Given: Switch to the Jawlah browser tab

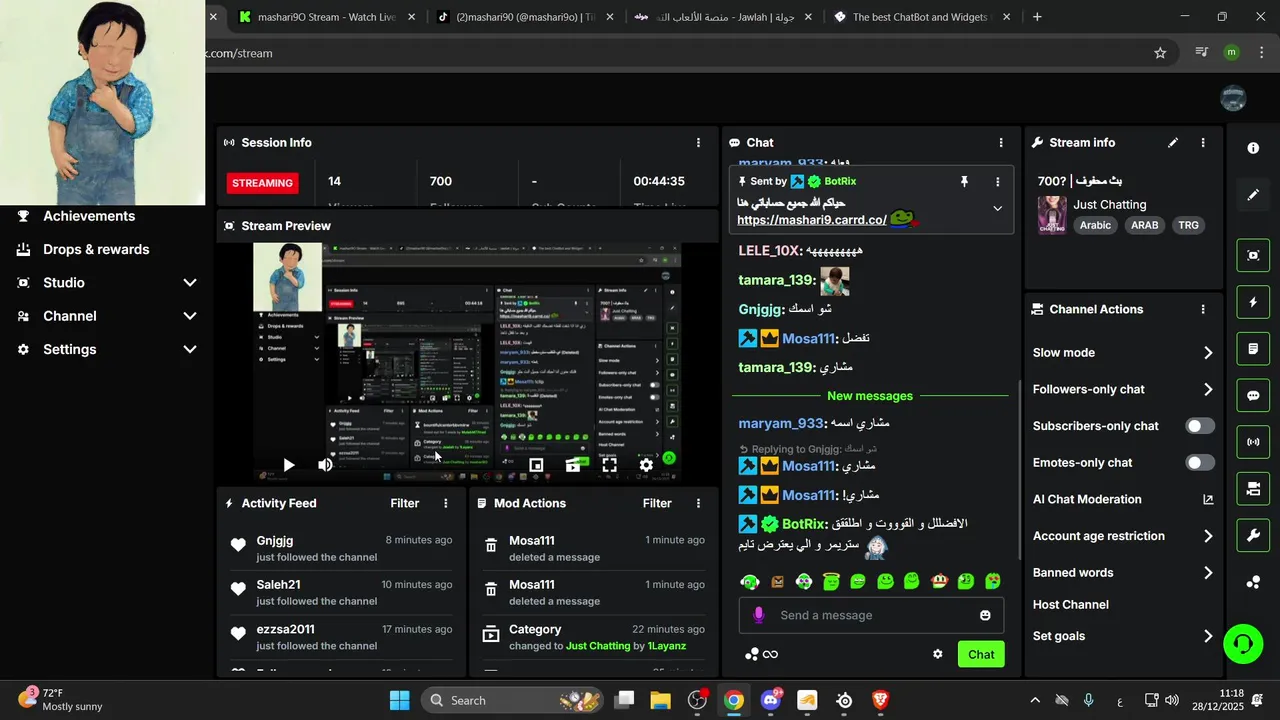Looking at the screenshot, I should click(x=722, y=17).
